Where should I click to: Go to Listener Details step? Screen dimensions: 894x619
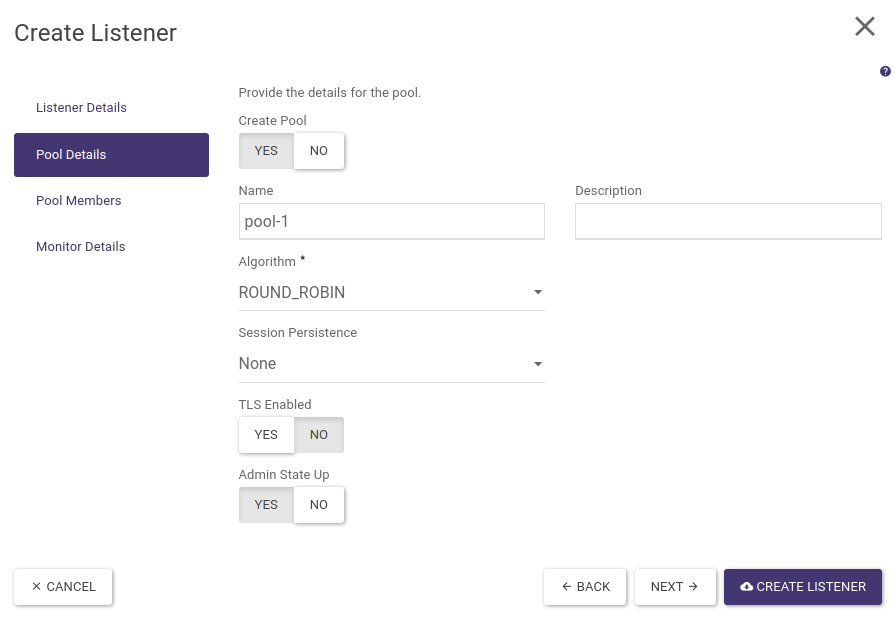pyautogui.click(x=81, y=108)
